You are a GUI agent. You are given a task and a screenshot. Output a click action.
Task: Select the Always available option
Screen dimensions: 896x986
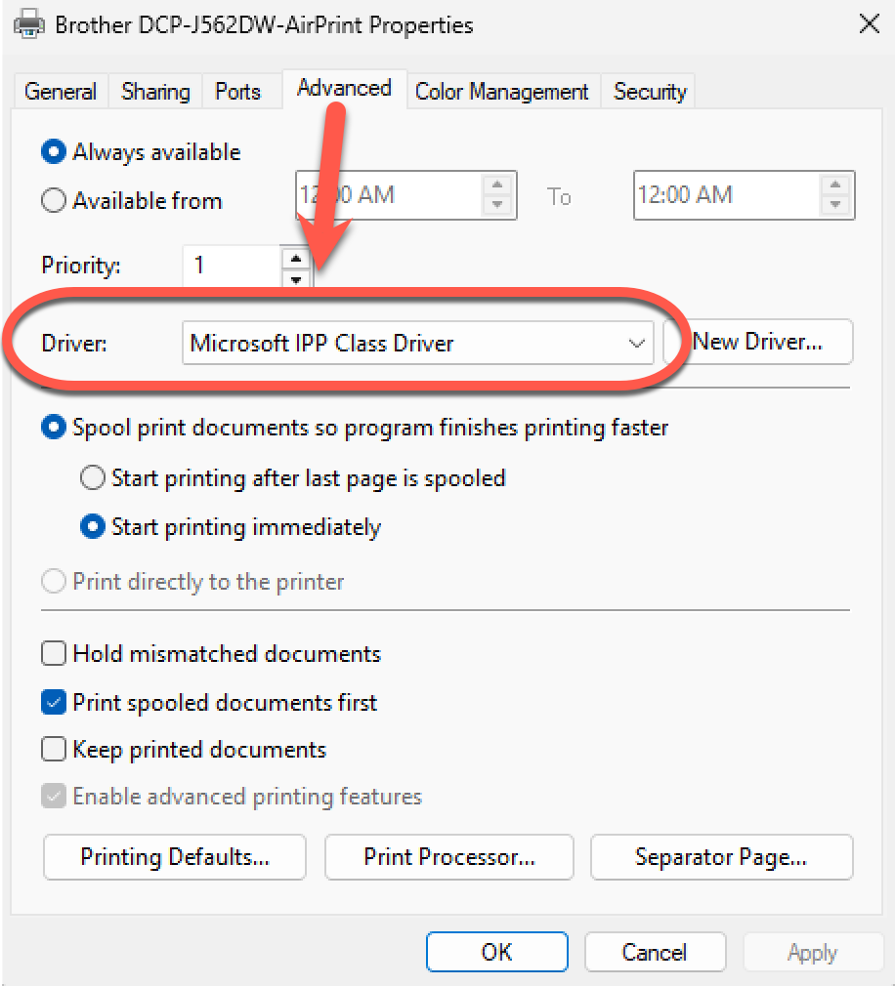tap(53, 152)
